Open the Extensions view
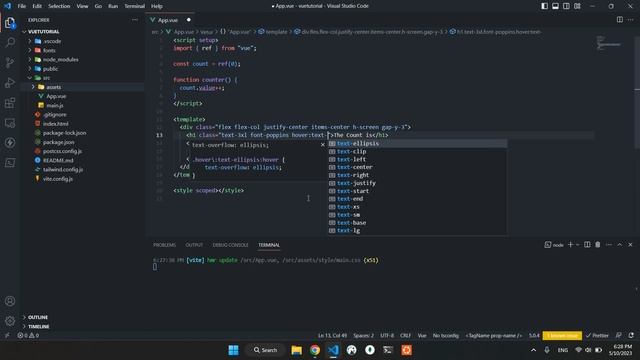This screenshot has width=640, height=360. click(10, 102)
